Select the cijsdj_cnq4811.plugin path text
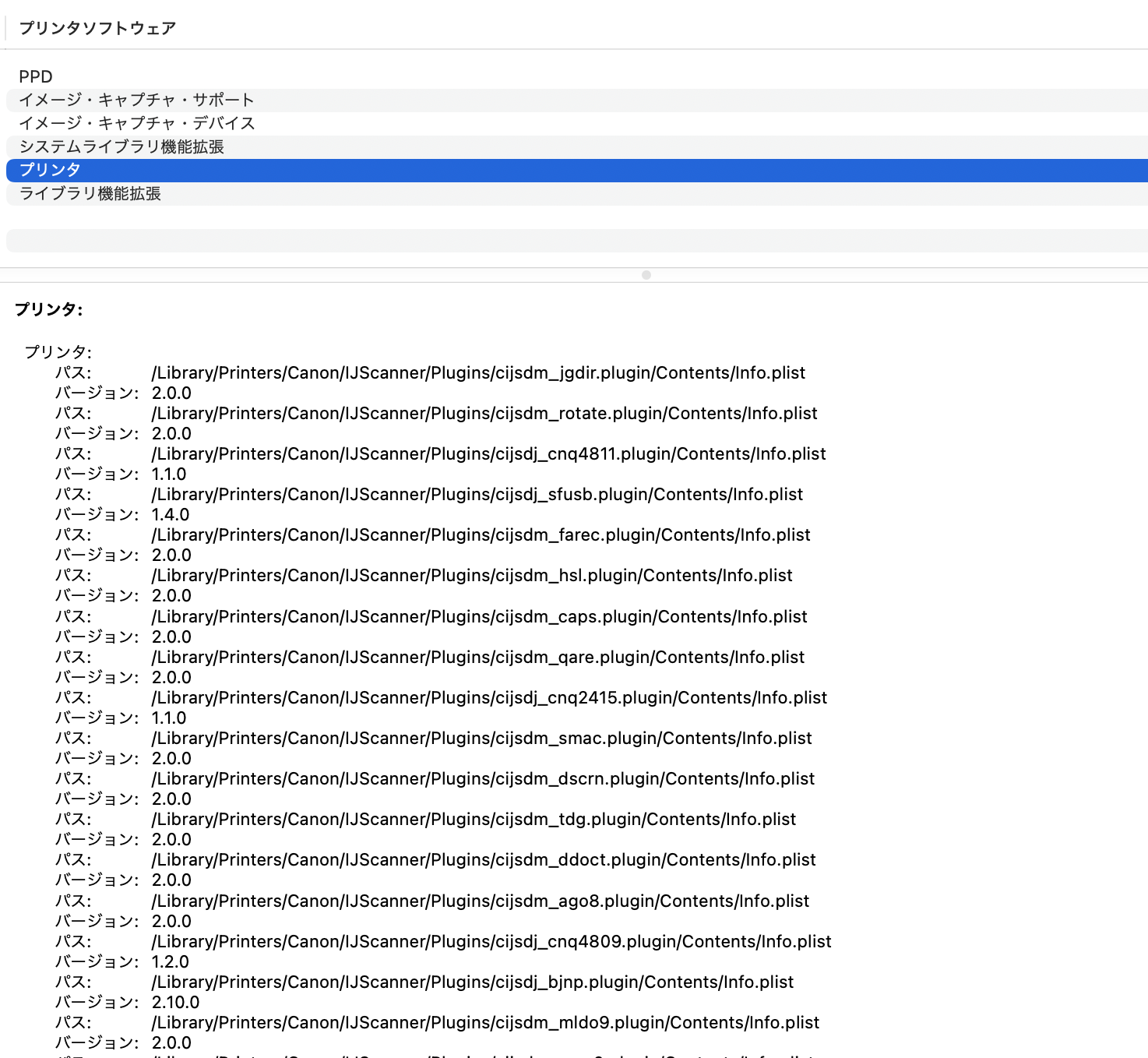 (x=488, y=453)
